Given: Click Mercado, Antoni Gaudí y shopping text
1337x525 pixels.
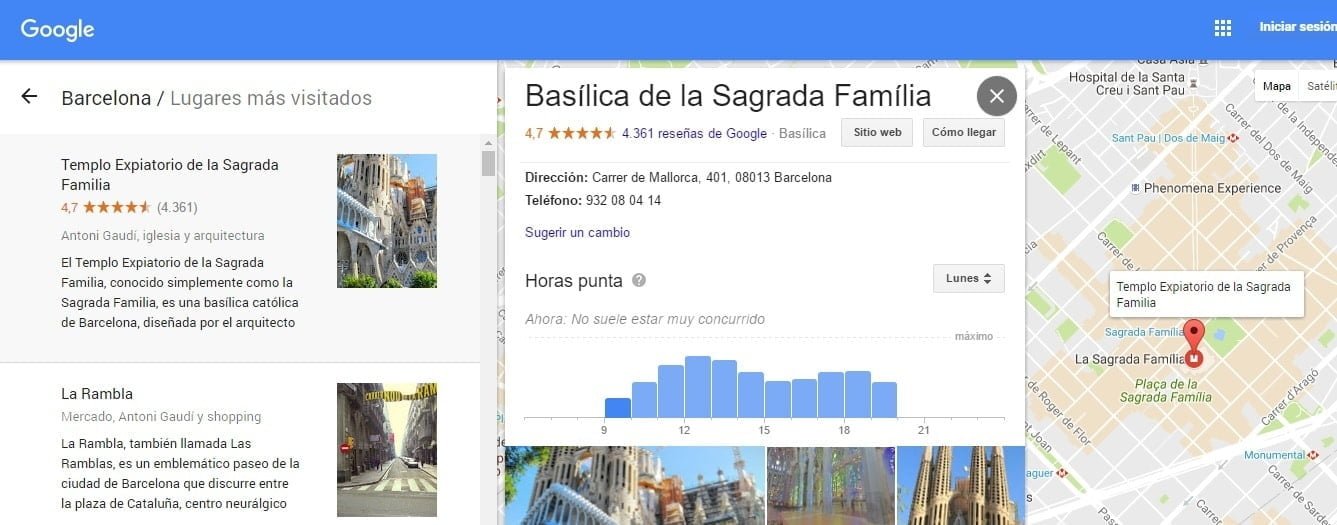Looking at the screenshot, I should [161, 417].
